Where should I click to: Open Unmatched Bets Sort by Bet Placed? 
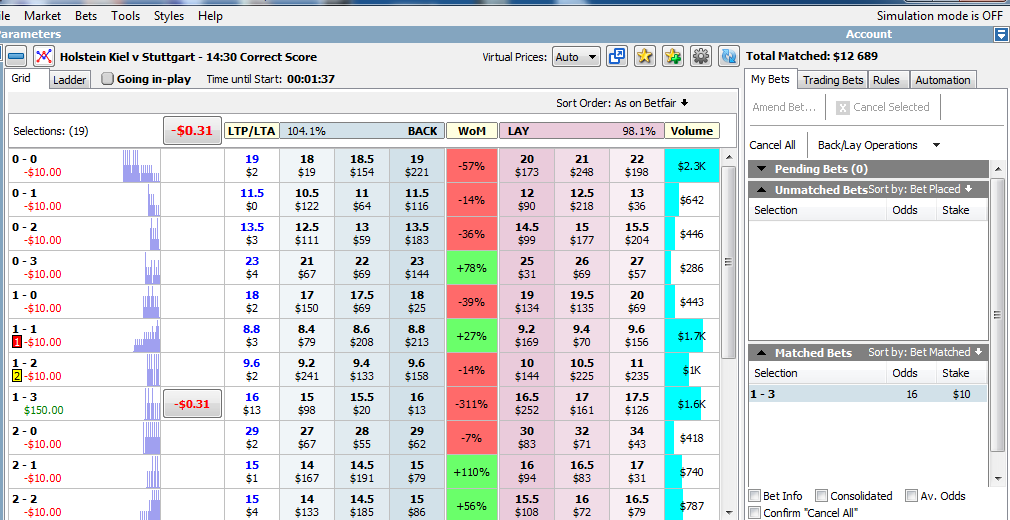point(920,189)
